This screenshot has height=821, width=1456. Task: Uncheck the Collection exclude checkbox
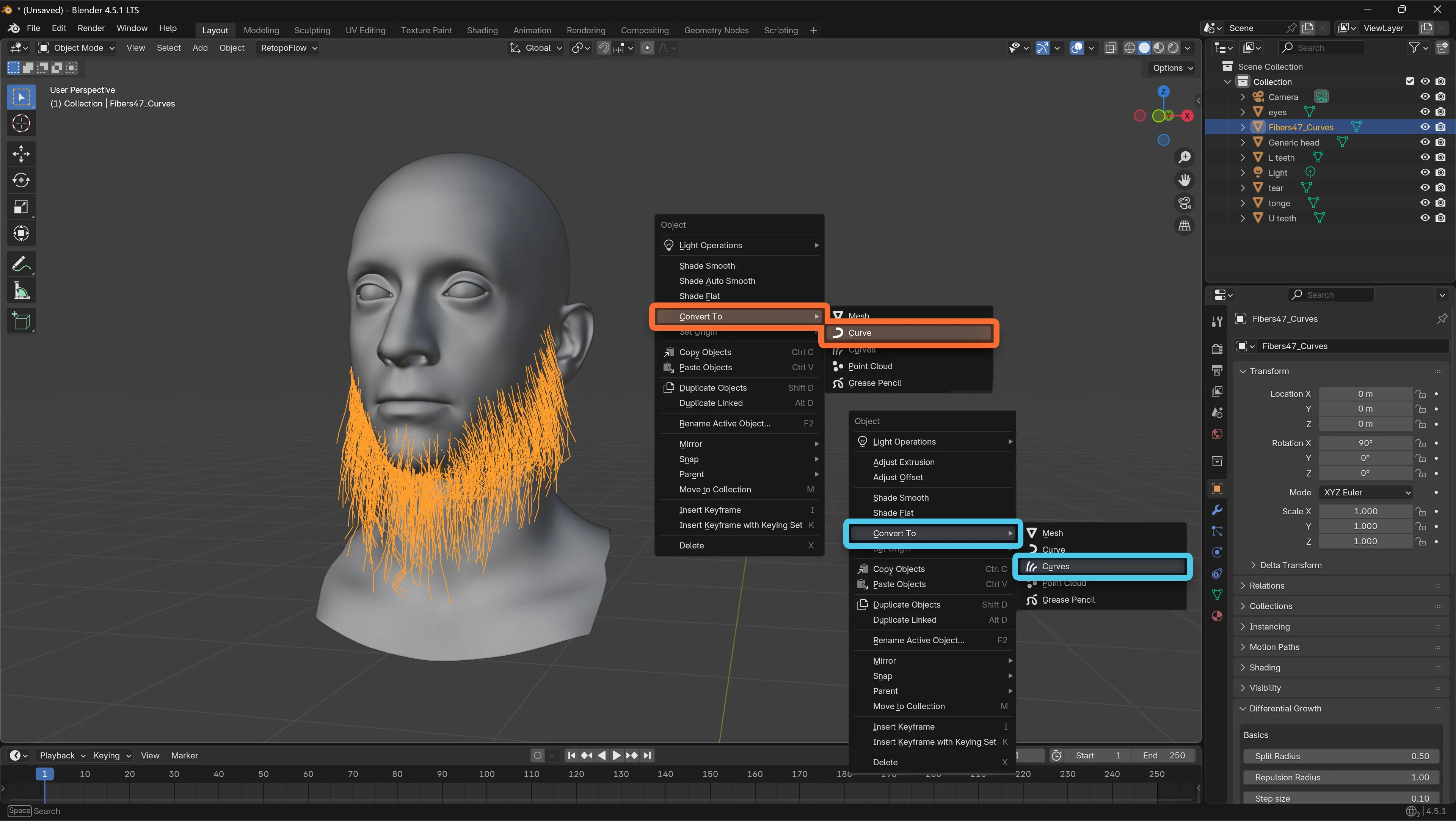coord(1410,81)
